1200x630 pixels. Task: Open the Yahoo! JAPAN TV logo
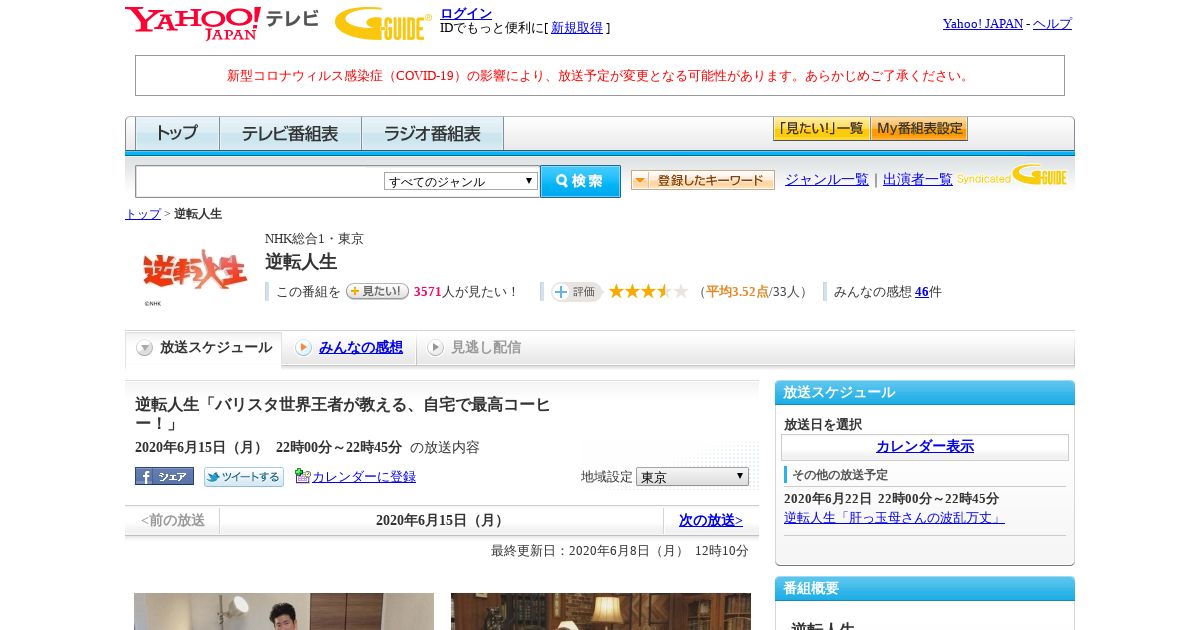222,23
